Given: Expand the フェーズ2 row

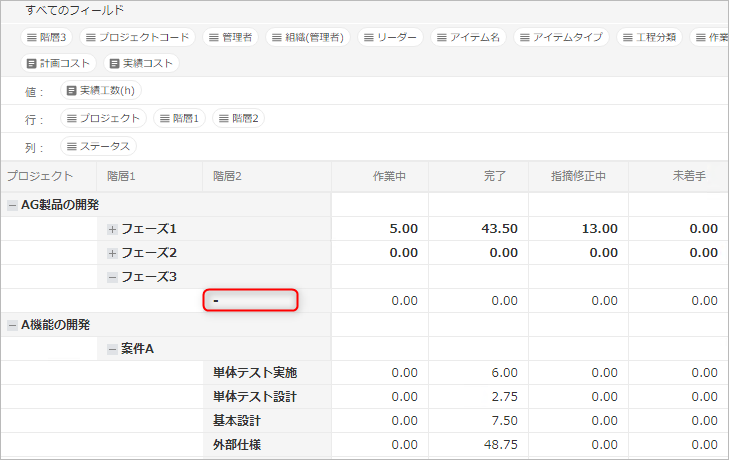Looking at the screenshot, I should pyautogui.click(x=112, y=253).
